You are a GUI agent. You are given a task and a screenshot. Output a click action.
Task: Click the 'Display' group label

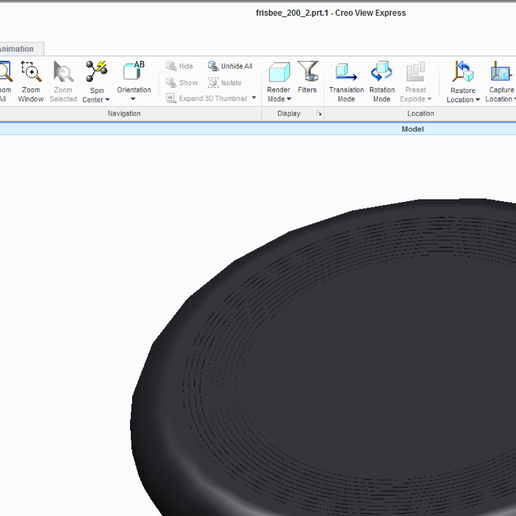pyautogui.click(x=289, y=113)
